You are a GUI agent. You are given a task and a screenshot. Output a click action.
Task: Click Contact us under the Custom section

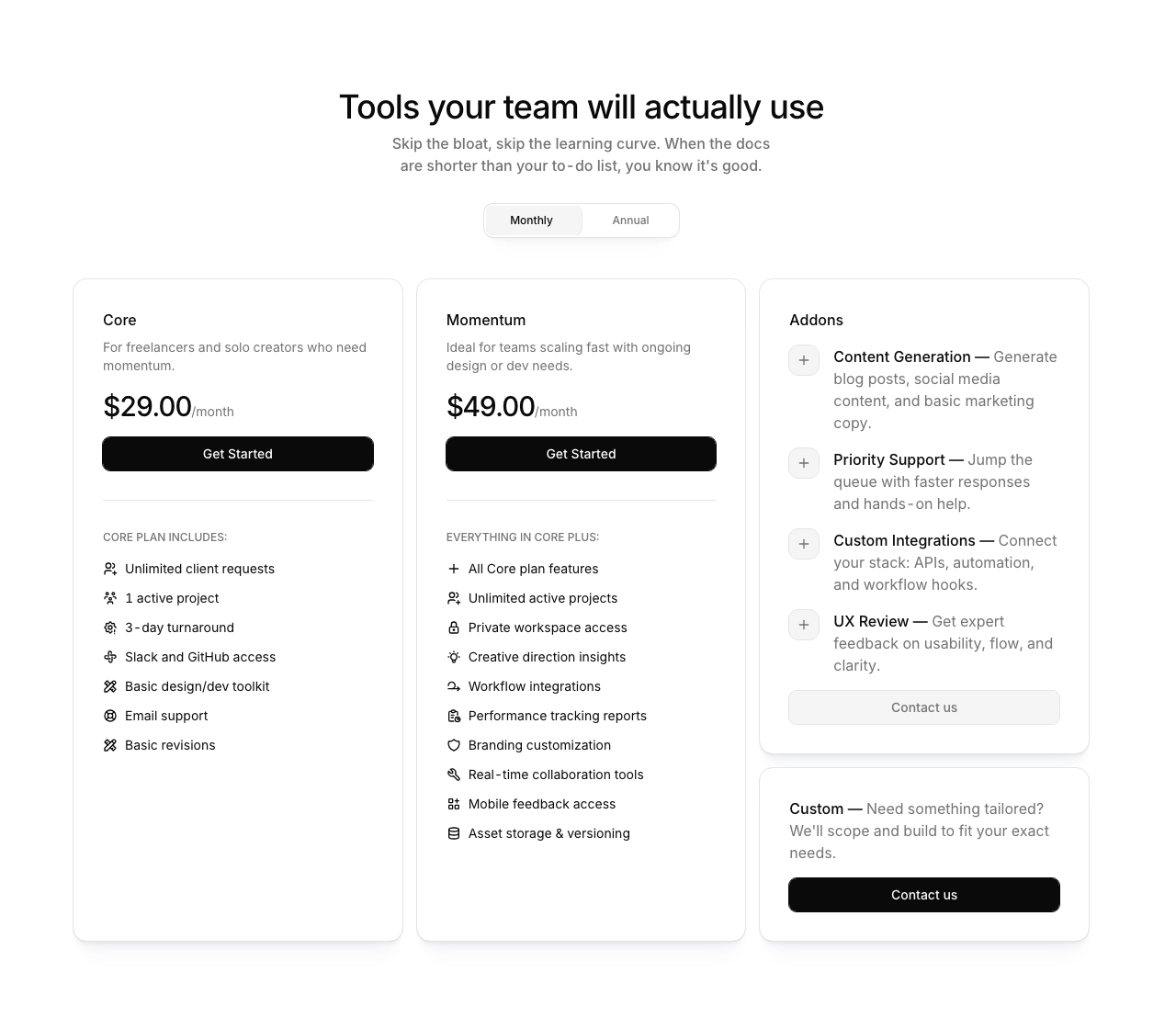(923, 895)
